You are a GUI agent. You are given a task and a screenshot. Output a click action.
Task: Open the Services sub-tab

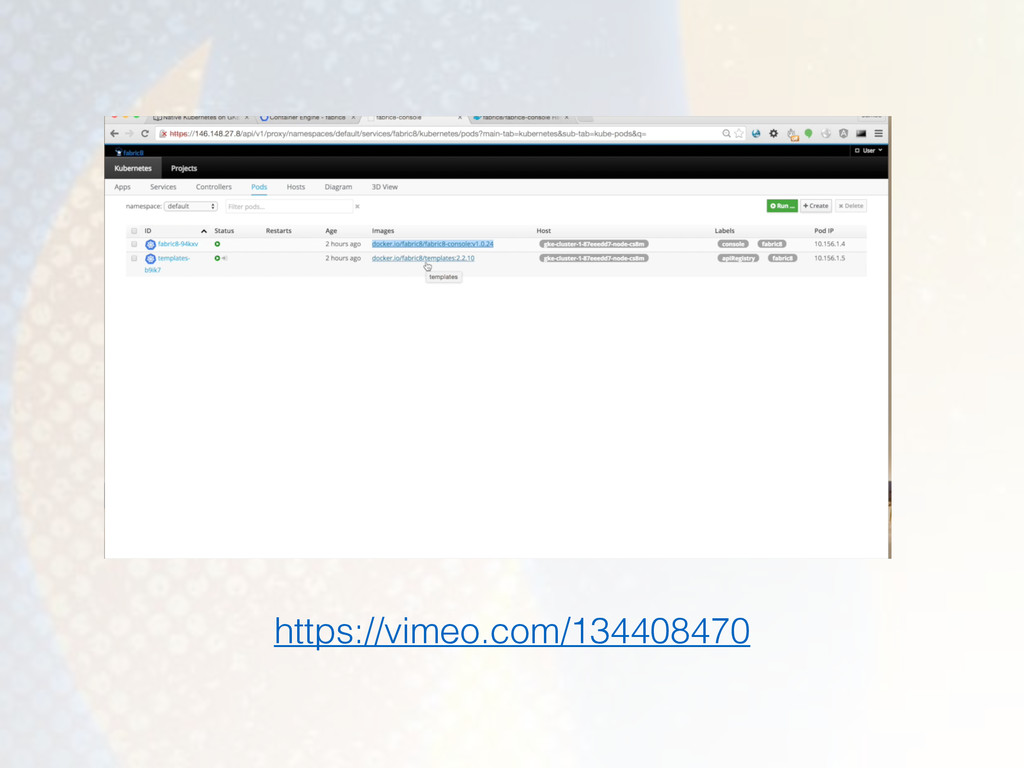pyautogui.click(x=163, y=187)
